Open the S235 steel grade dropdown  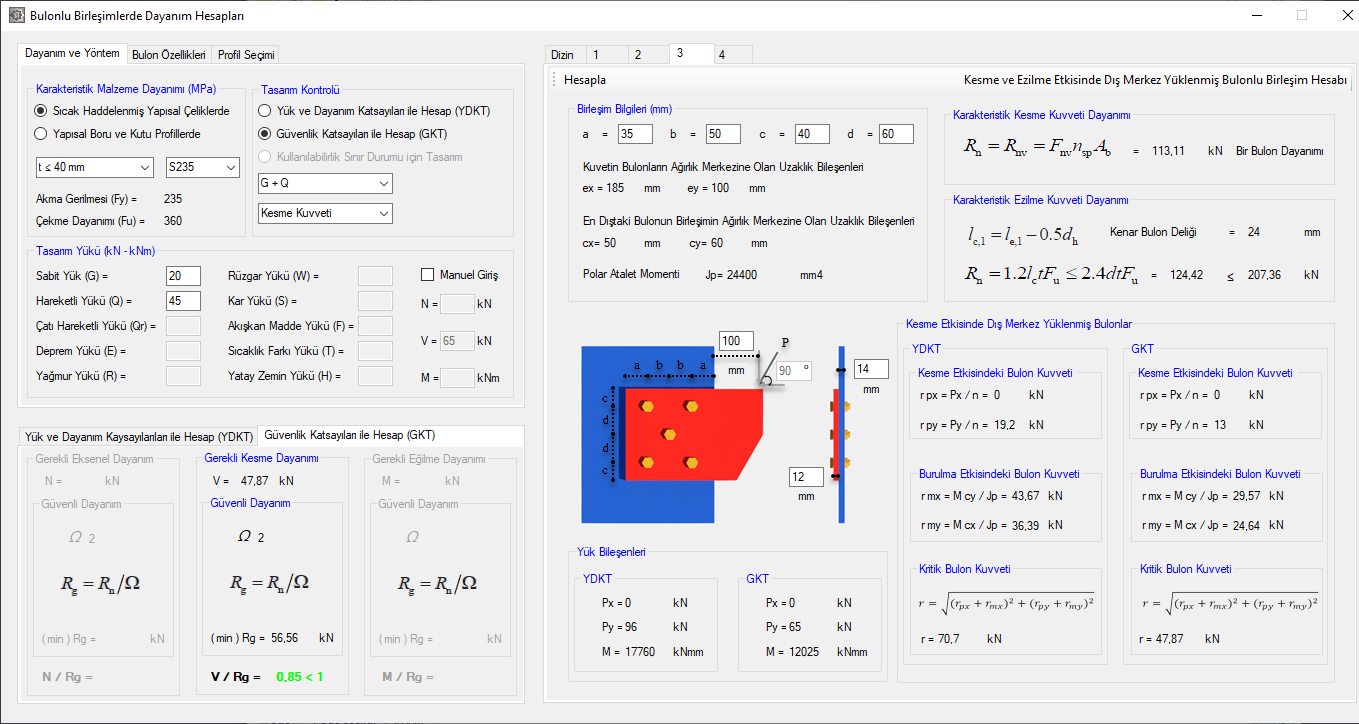(x=203, y=167)
